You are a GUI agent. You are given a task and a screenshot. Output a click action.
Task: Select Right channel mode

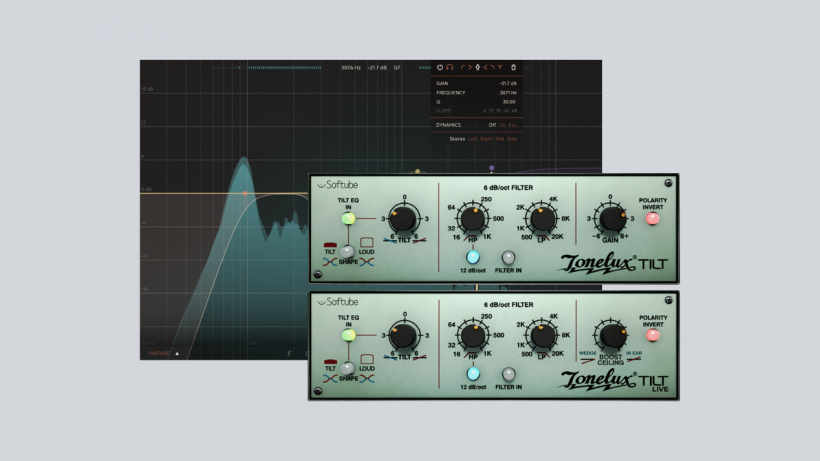[486, 139]
